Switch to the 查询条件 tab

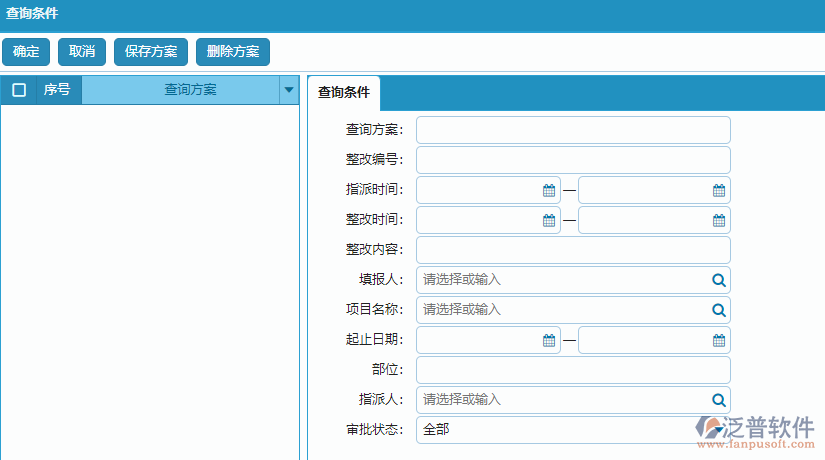pyautogui.click(x=343, y=93)
